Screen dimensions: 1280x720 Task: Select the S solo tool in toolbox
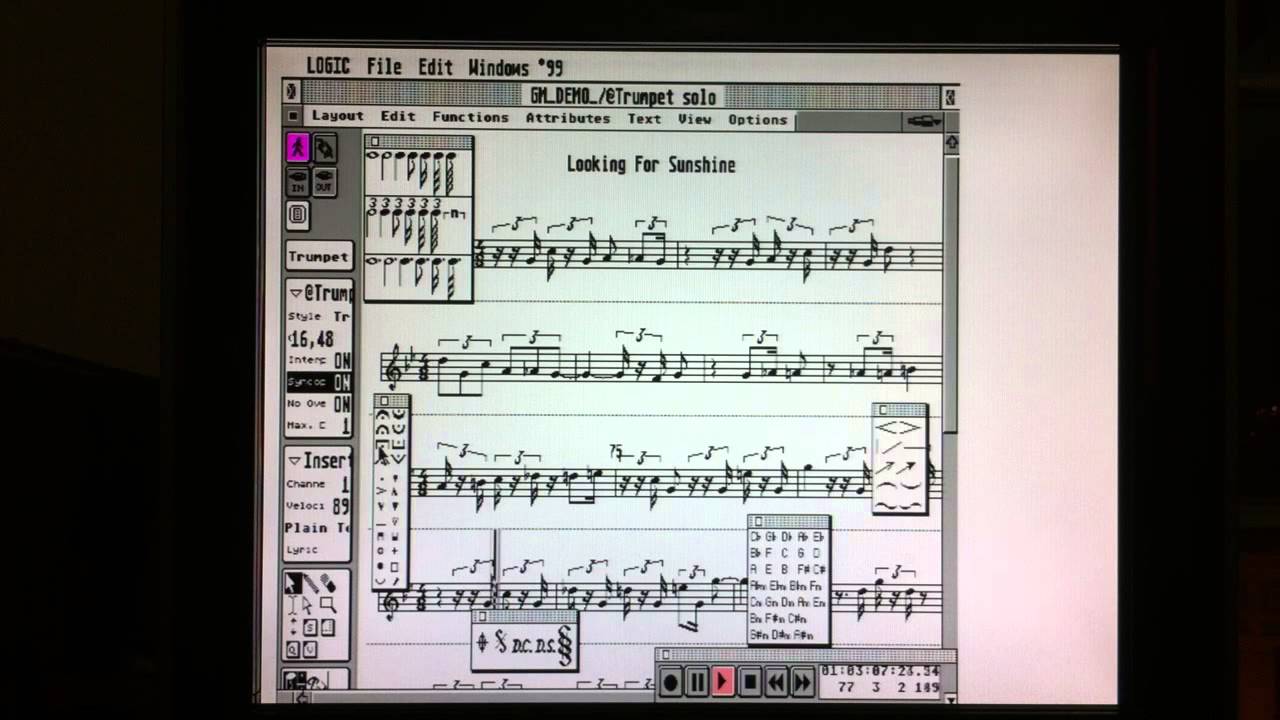point(310,627)
